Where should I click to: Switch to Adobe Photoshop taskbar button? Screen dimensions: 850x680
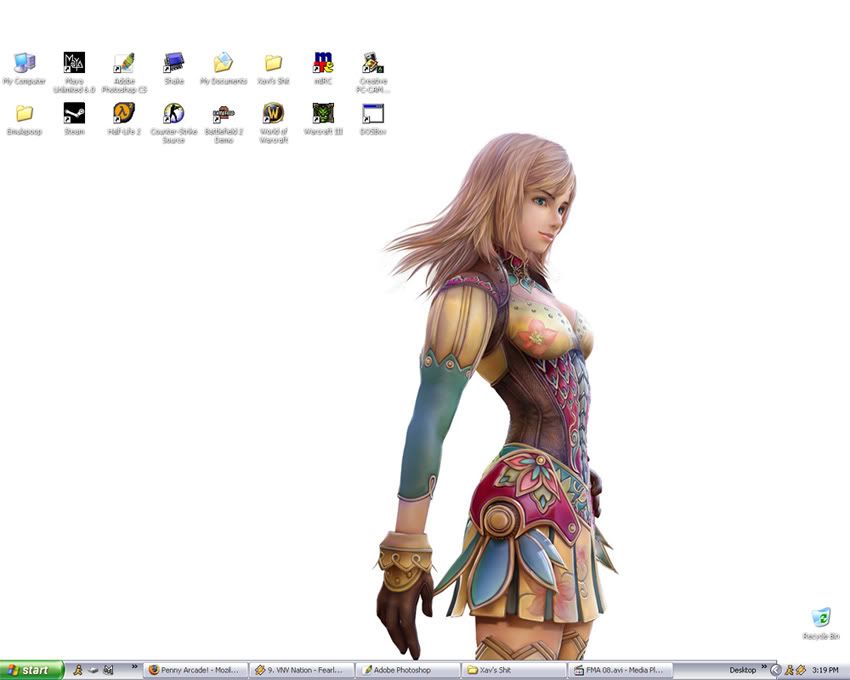407,670
